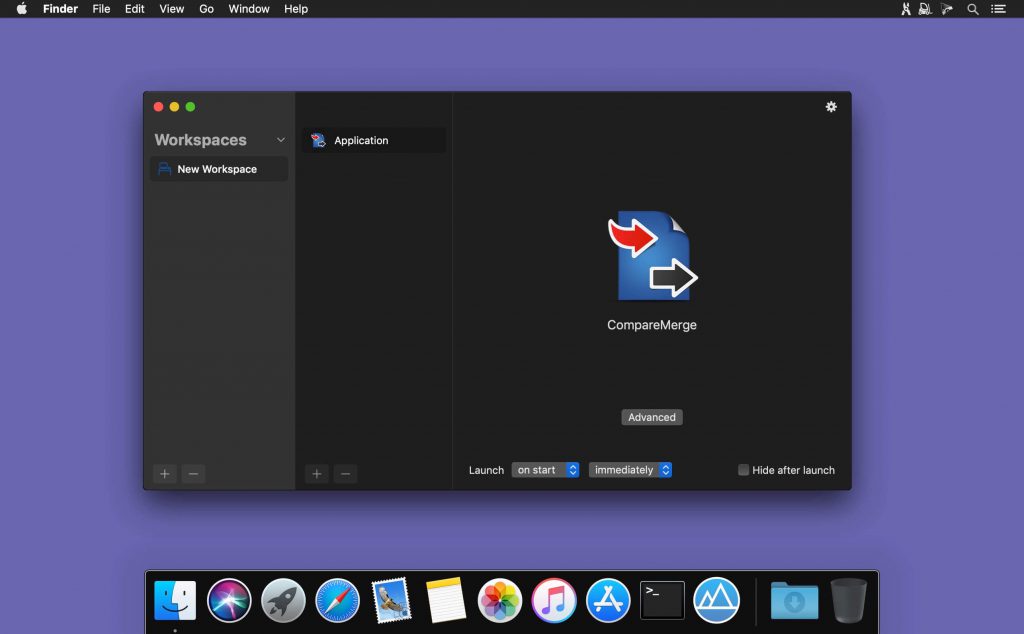Open the Finder File menu
Image resolution: width=1024 pixels, height=634 pixels.
tap(101, 9)
